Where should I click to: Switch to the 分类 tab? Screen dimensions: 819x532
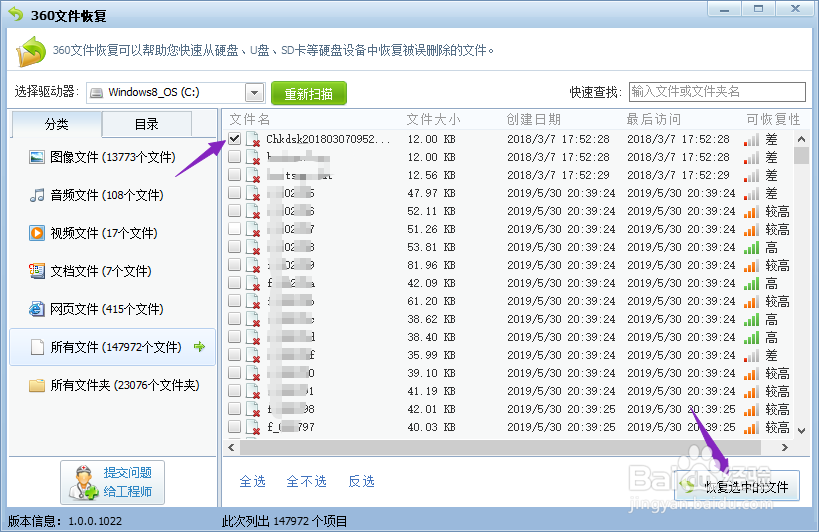click(56, 124)
